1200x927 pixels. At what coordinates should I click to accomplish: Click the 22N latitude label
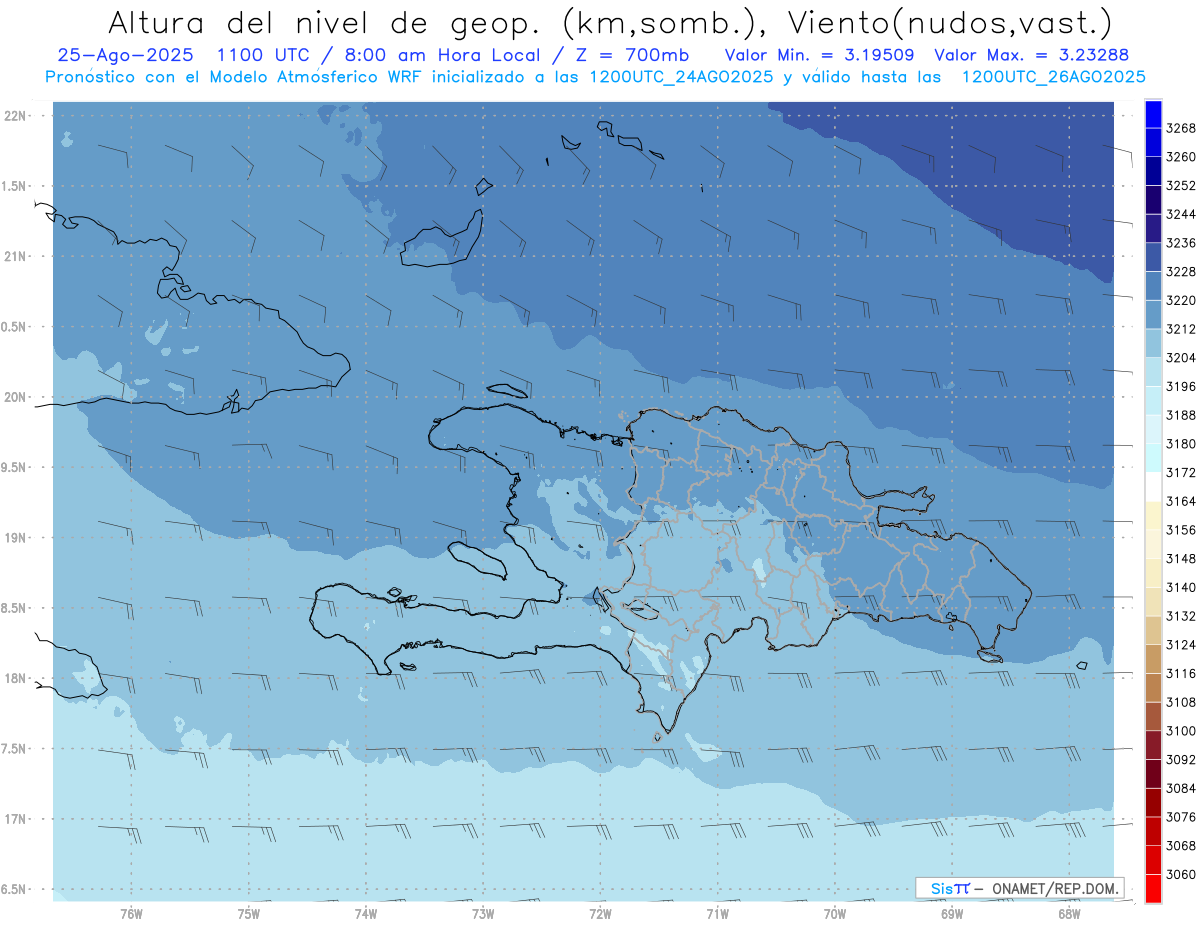tap(17, 116)
